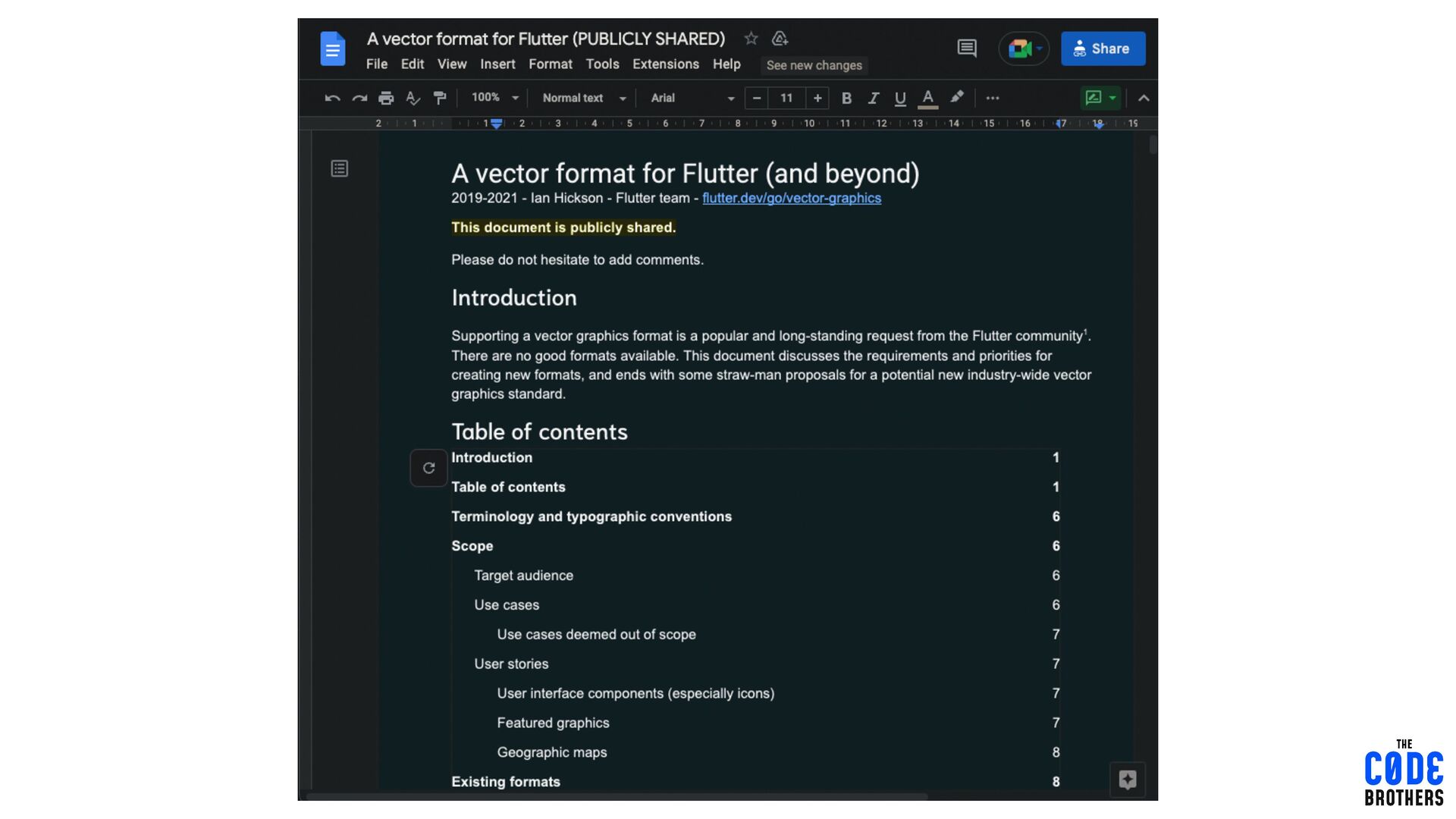Open the Tools menu
This screenshot has width=1456, height=819.
point(602,64)
